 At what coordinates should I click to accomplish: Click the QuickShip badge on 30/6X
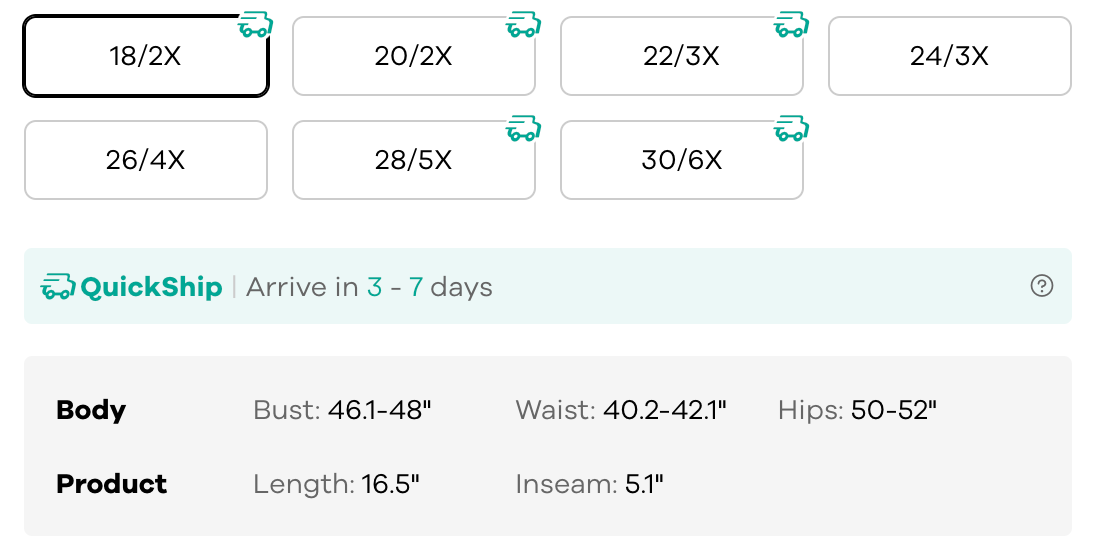tap(791, 129)
